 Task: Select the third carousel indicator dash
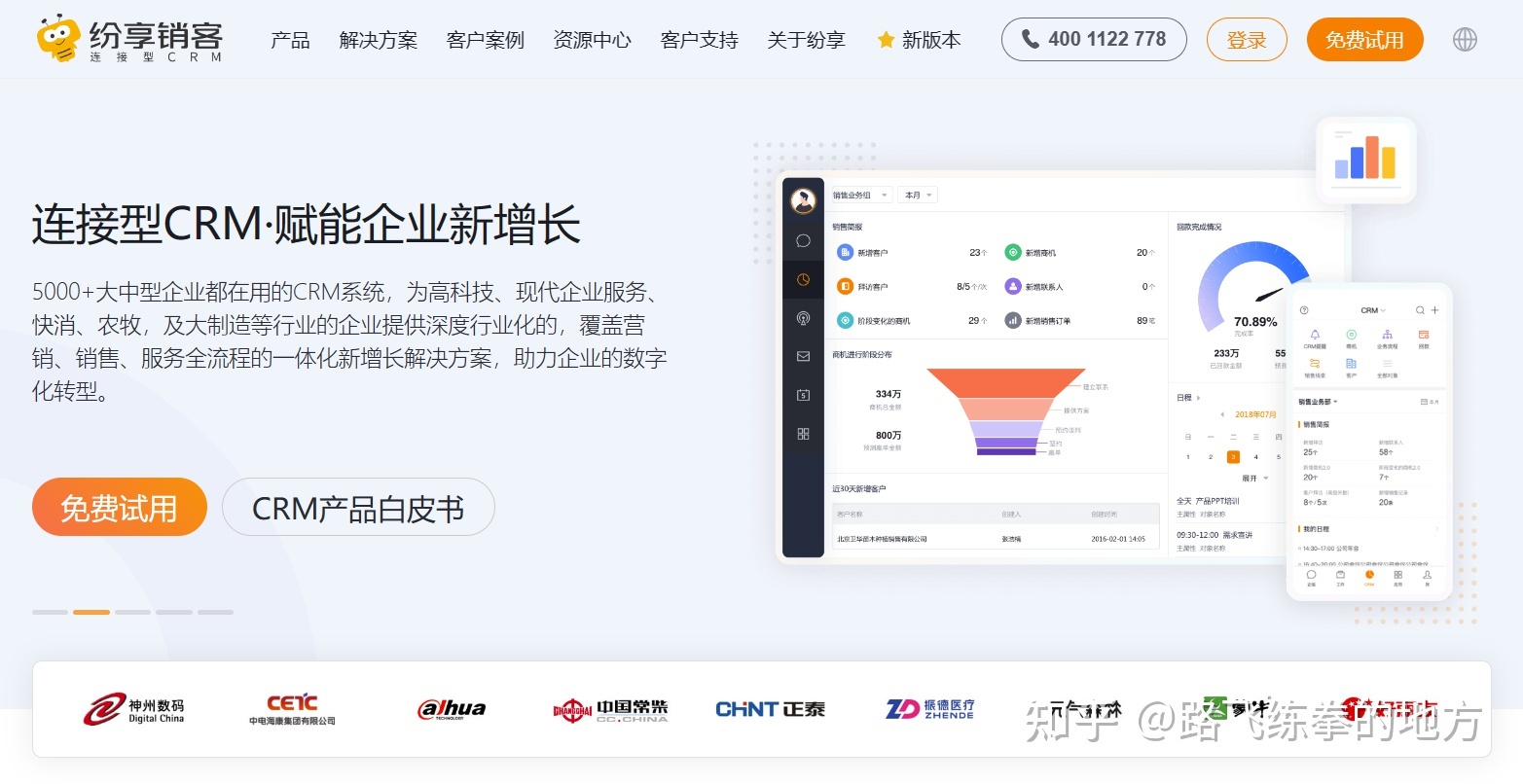[x=132, y=612]
